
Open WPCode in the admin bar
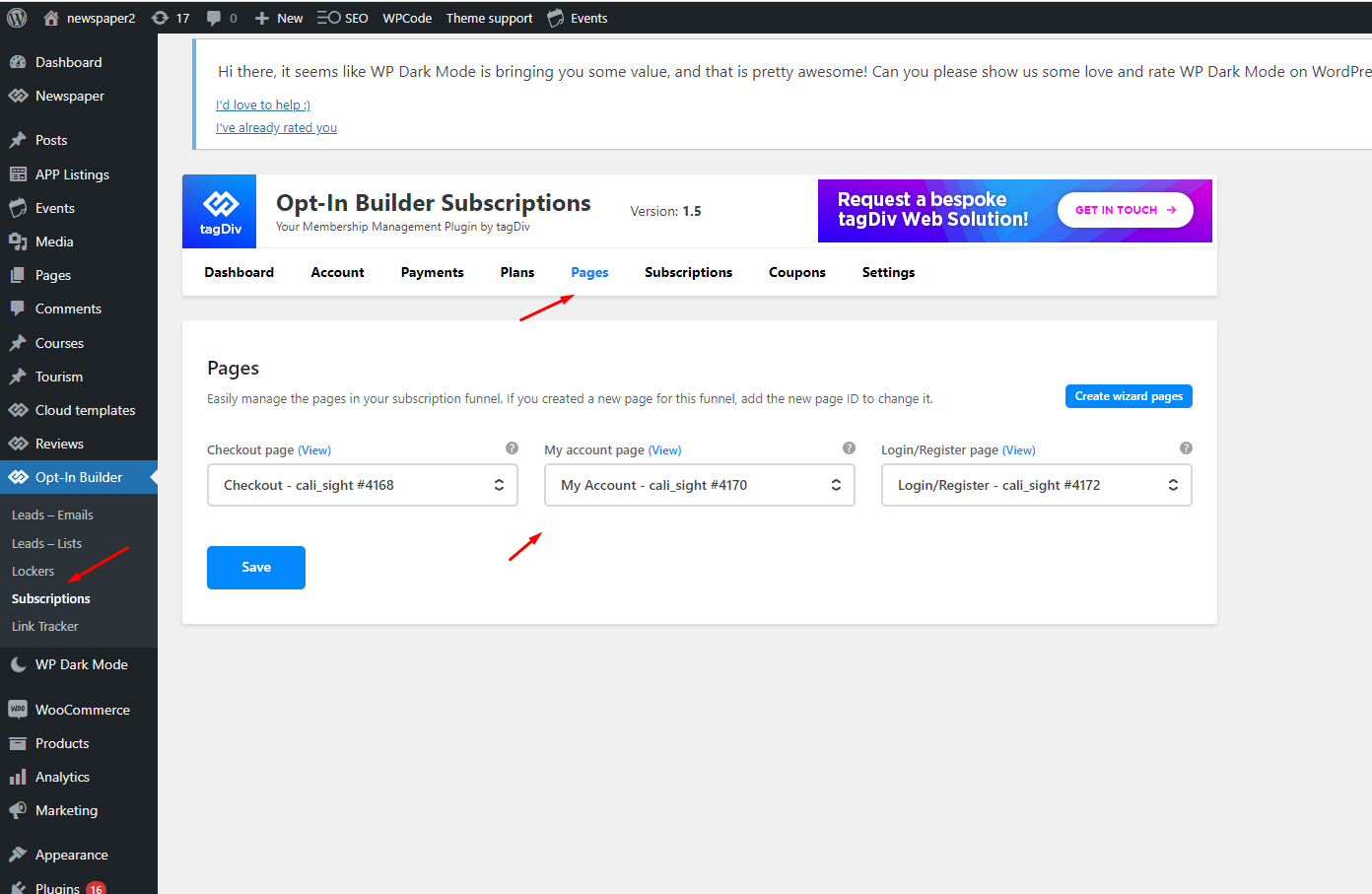407,18
